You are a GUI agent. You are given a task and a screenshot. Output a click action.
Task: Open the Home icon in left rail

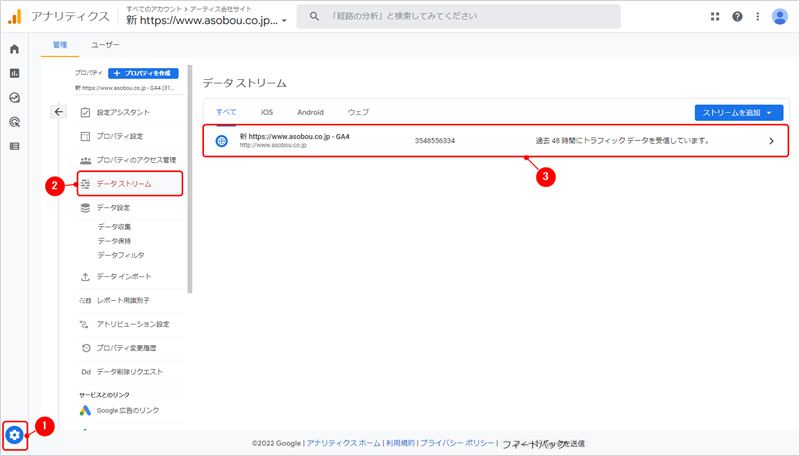click(x=14, y=49)
